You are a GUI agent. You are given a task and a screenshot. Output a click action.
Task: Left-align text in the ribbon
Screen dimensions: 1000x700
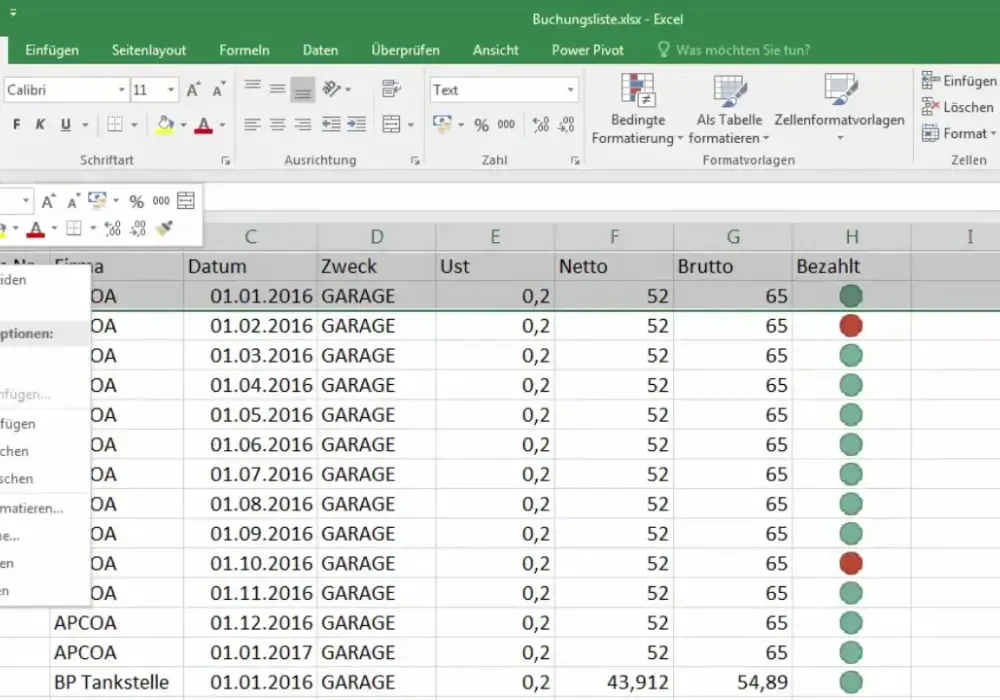coord(253,124)
